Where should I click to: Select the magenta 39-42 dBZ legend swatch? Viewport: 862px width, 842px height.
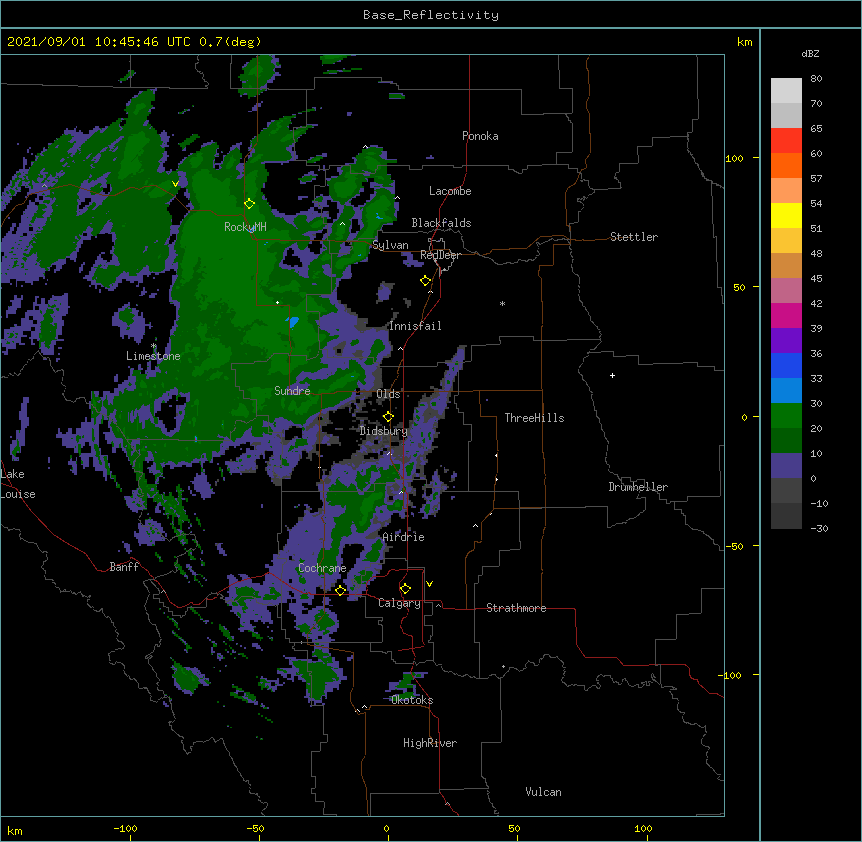(x=786, y=315)
